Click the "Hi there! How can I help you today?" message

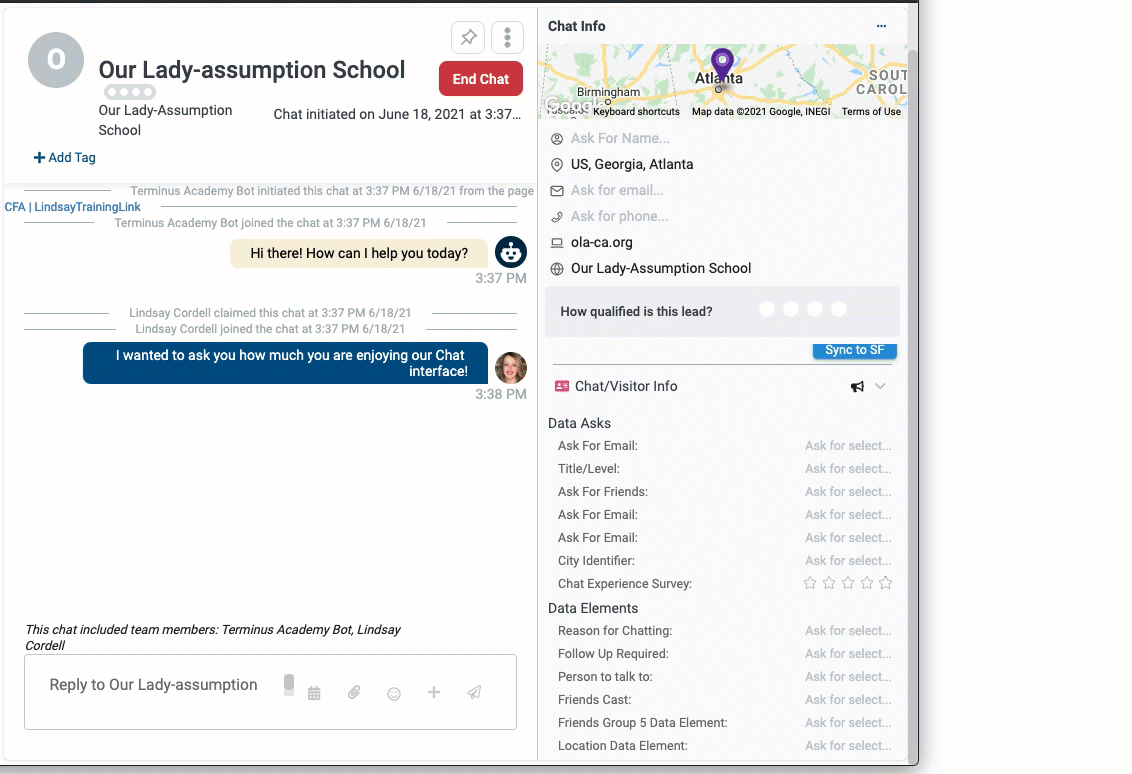[x=359, y=253]
